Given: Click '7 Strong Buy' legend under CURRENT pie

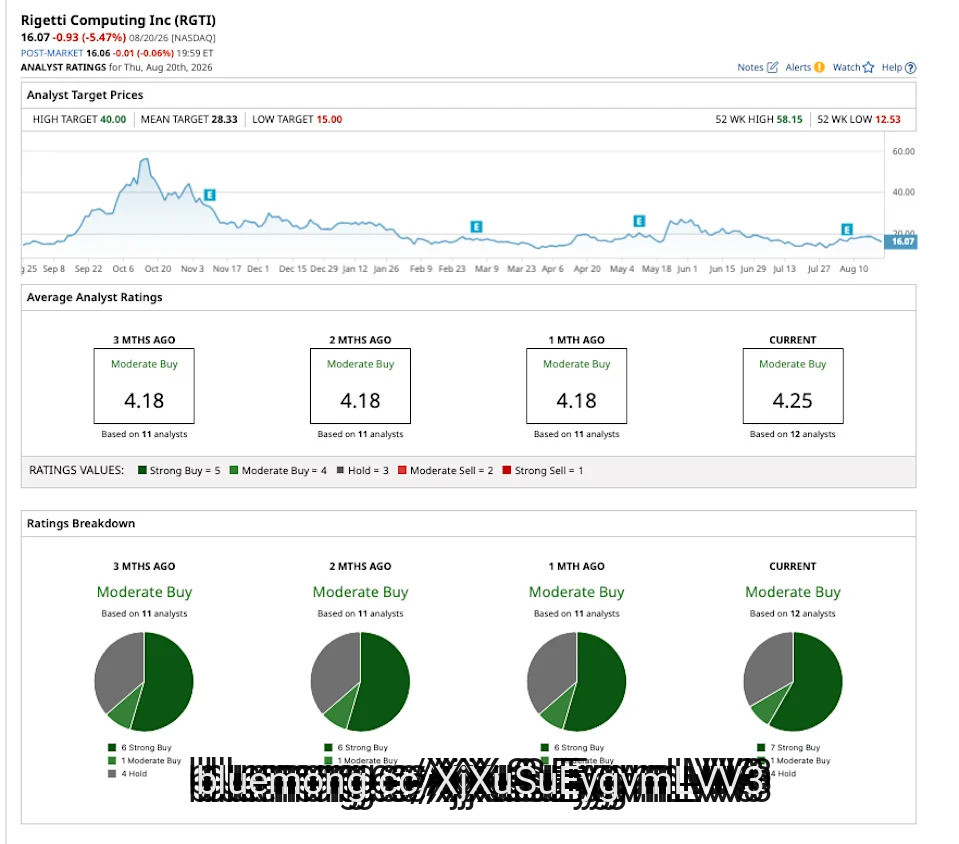Looking at the screenshot, I should 789,747.
